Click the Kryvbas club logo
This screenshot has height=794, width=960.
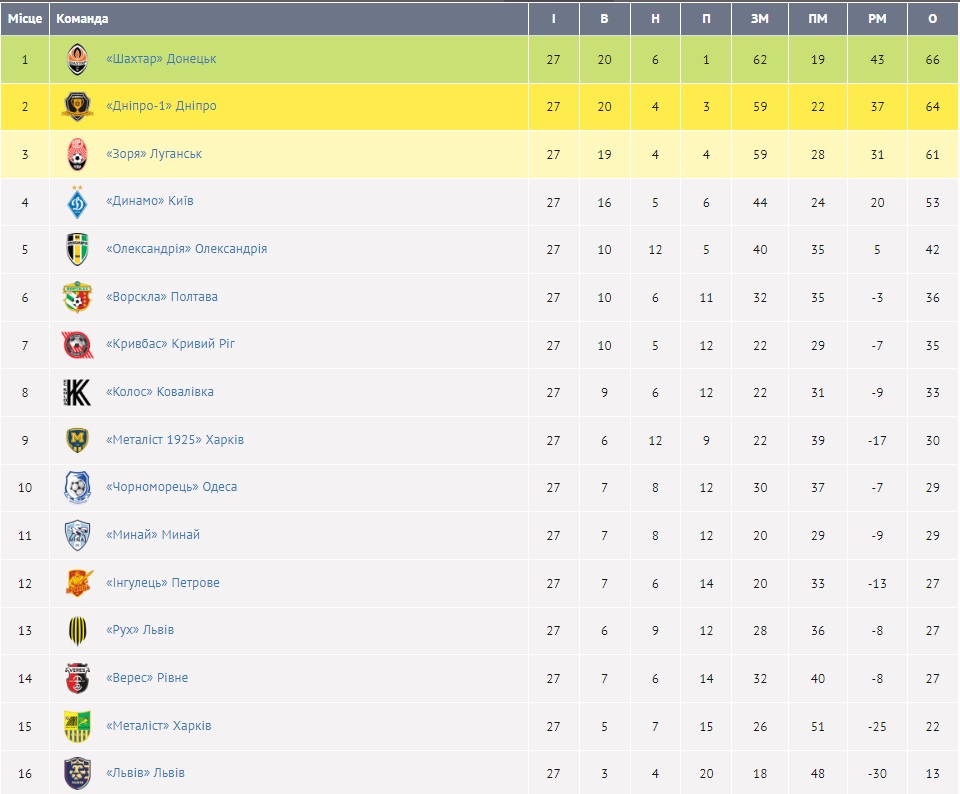[77, 345]
